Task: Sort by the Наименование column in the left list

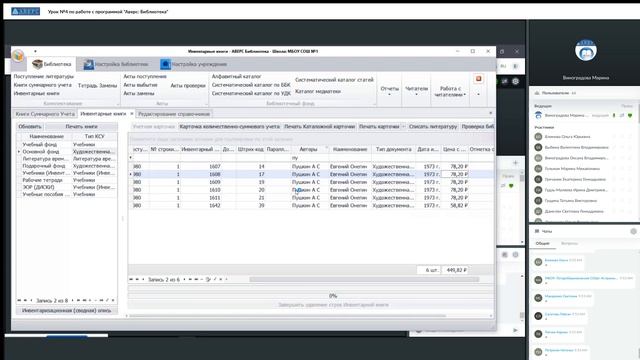Action: [47, 136]
